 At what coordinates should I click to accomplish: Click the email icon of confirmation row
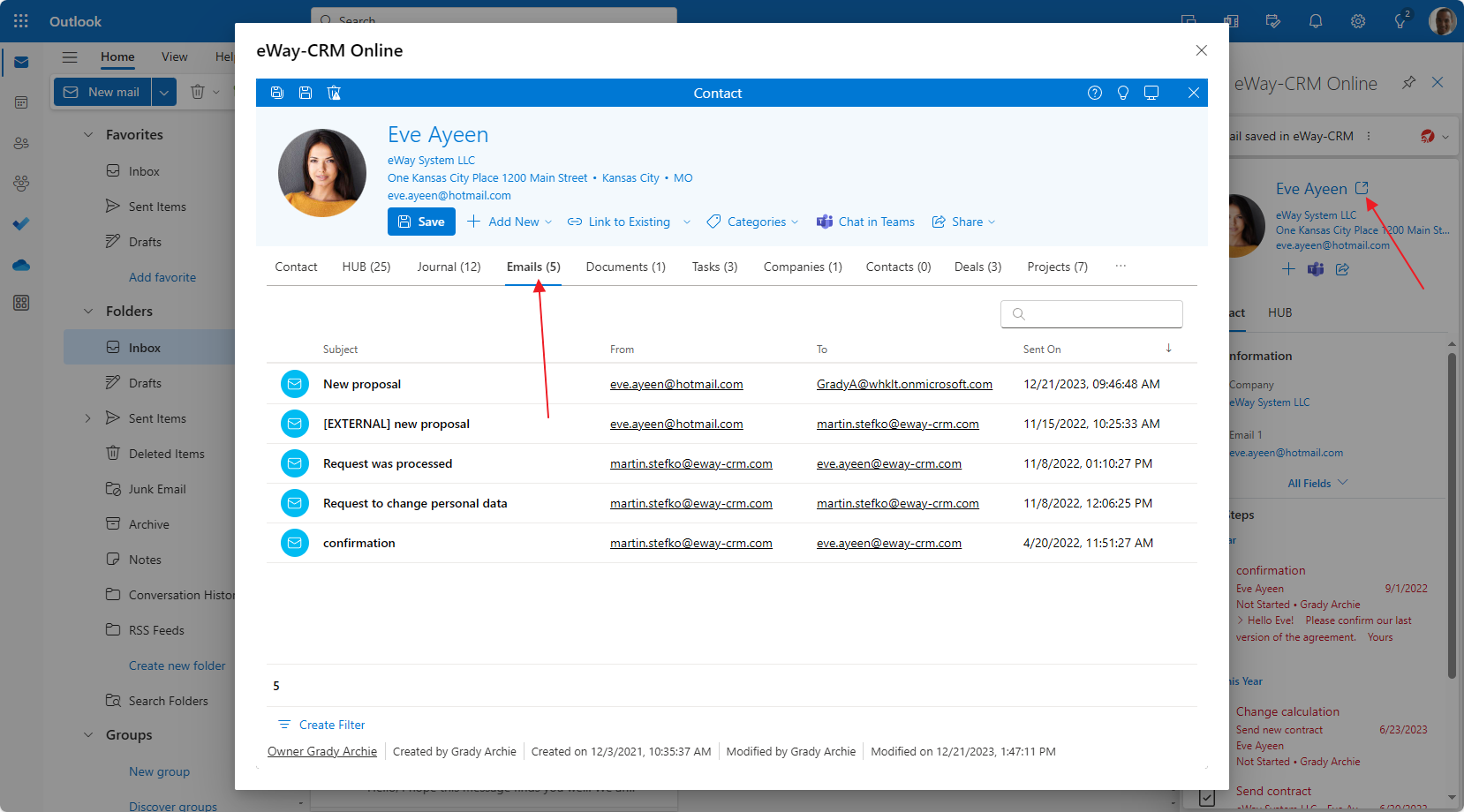pos(295,543)
